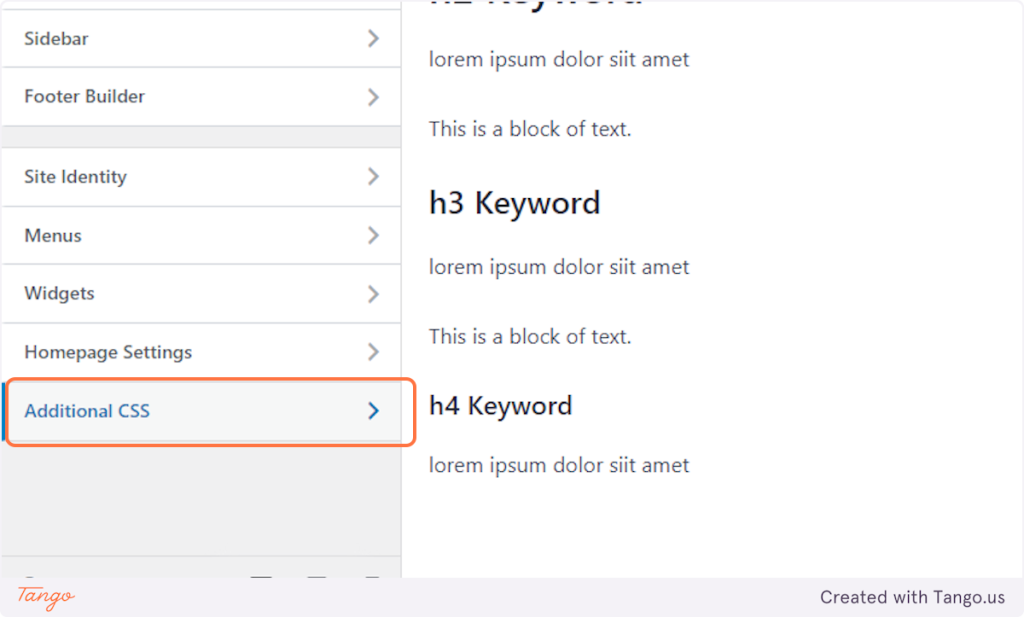Screen dimensions: 1024x617
Task: Click the h4 Keyword heading in preview
Action: tap(500, 405)
